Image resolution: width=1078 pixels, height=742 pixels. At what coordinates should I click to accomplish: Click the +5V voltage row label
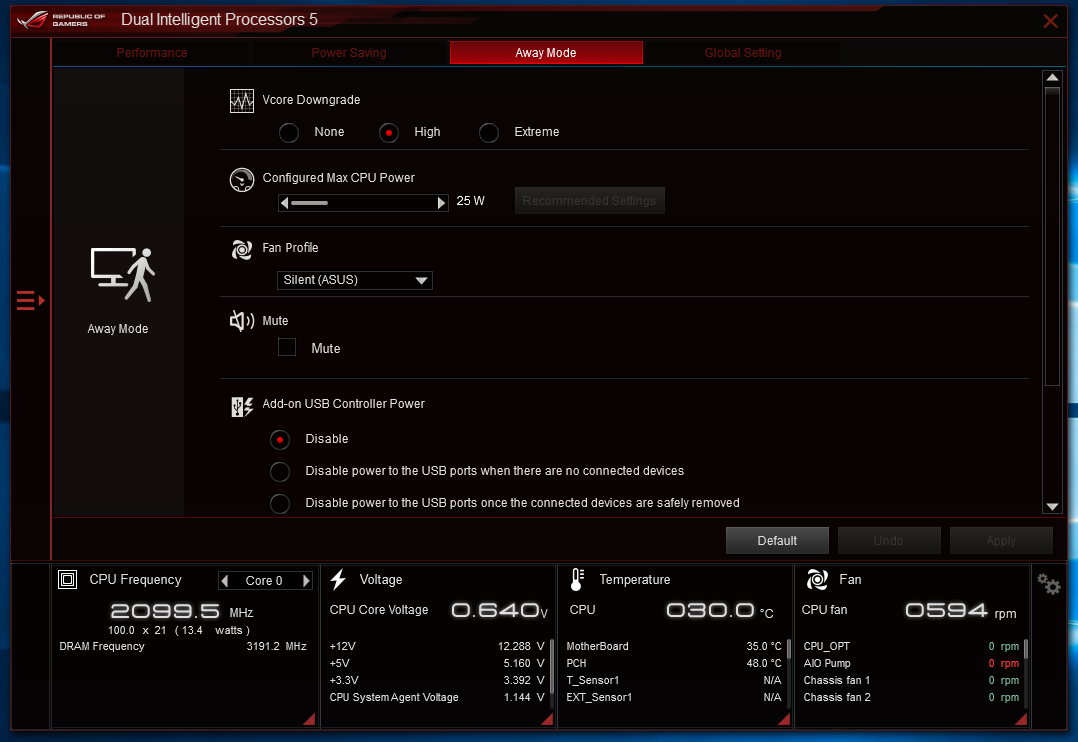(340, 664)
